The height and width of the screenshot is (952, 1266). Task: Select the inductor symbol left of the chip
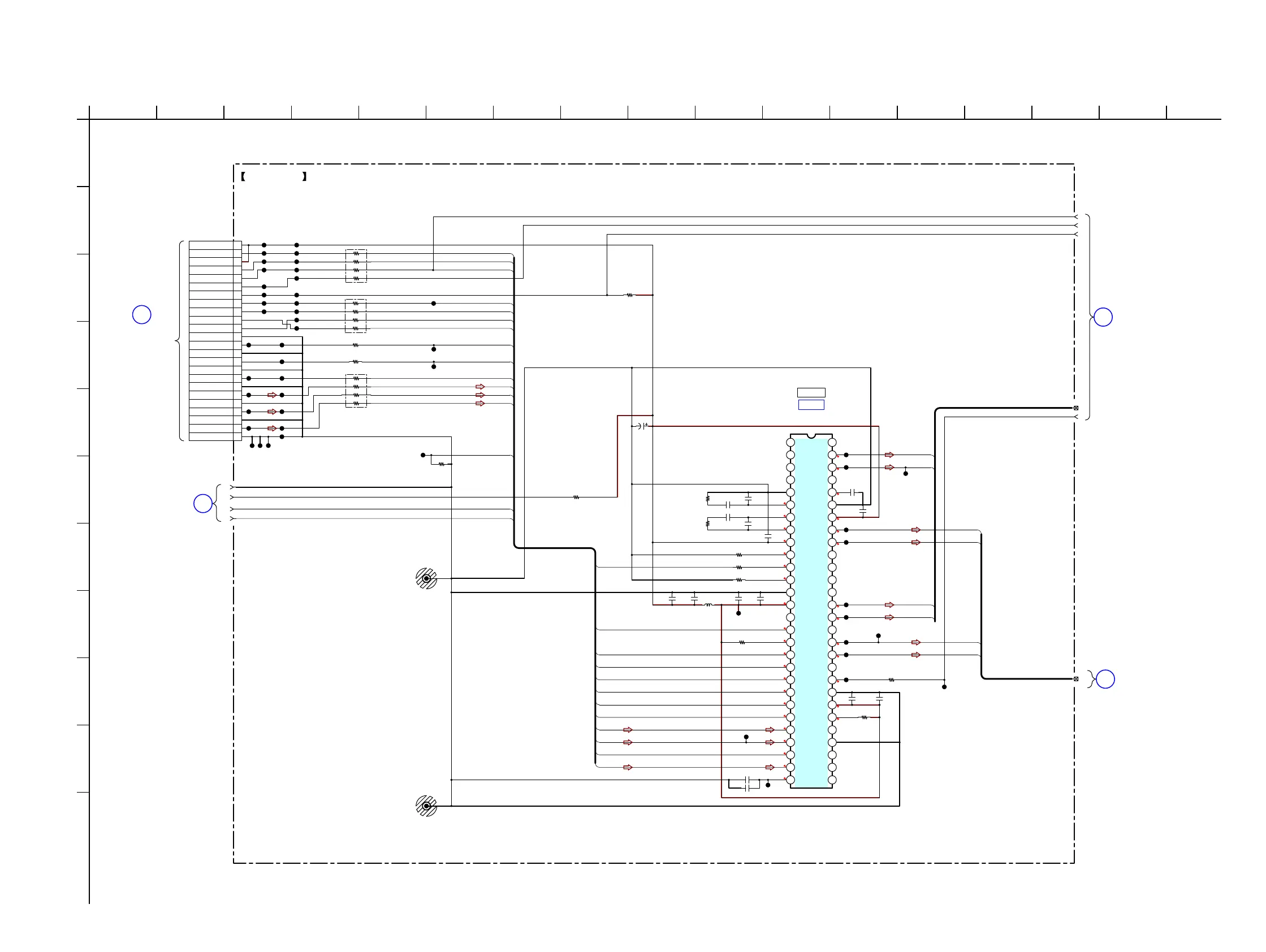tap(708, 604)
